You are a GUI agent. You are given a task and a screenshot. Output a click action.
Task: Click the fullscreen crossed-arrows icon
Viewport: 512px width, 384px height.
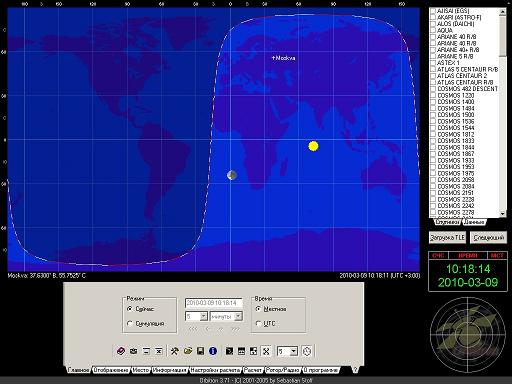[266, 351]
